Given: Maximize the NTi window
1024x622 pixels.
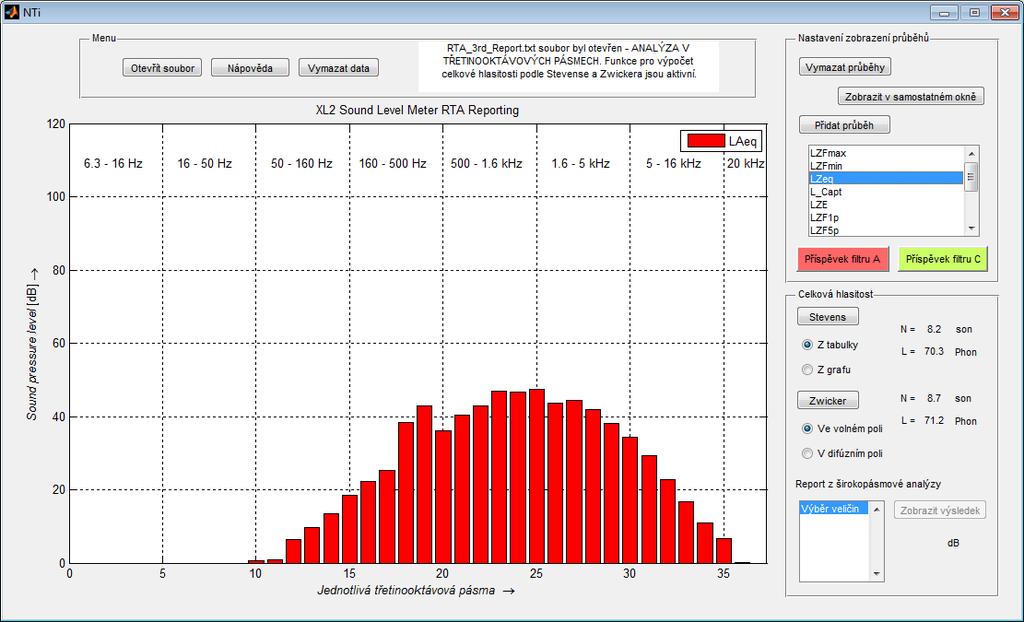Looking at the screenshot, I should pyautogui.click(x=974, y=12).
